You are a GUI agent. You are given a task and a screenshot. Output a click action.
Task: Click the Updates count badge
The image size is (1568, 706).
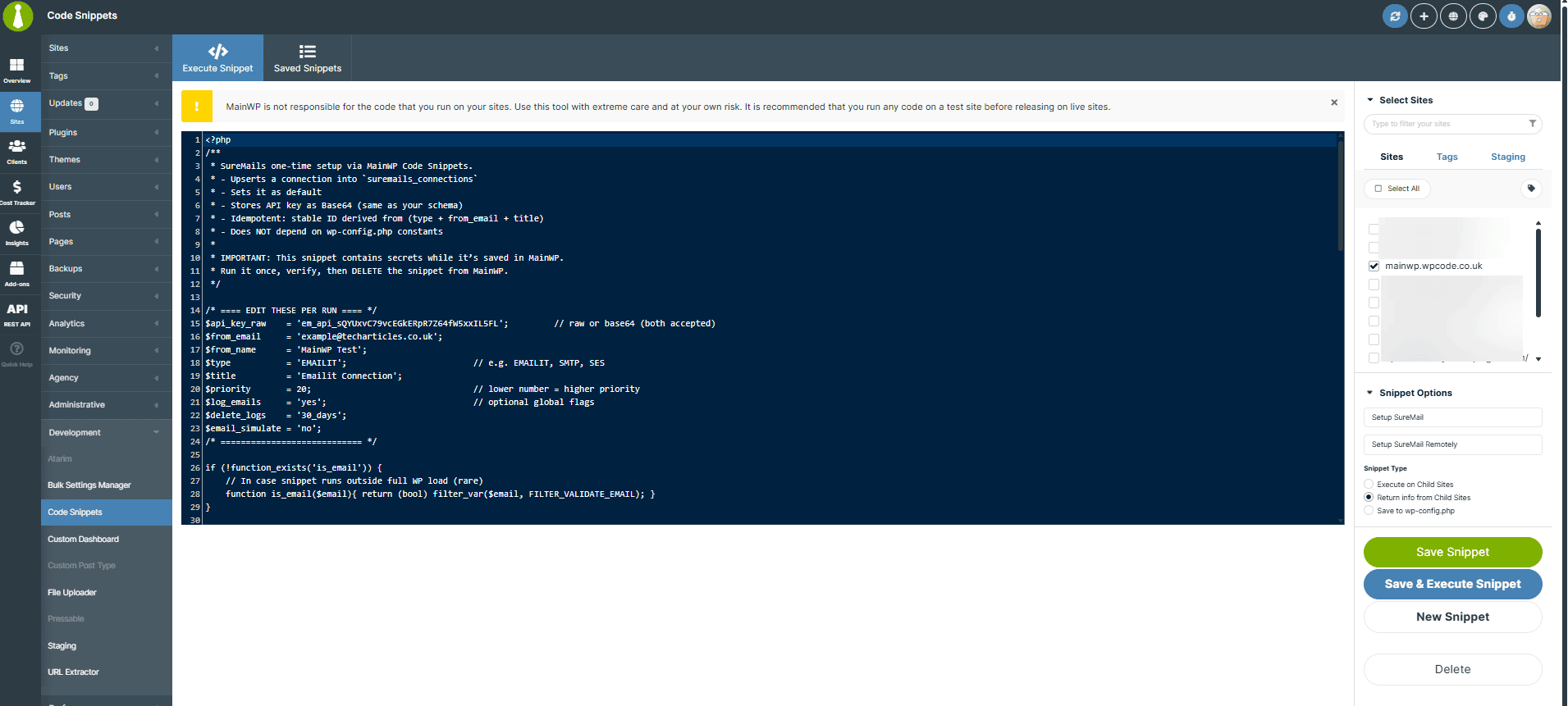point(91,104)
